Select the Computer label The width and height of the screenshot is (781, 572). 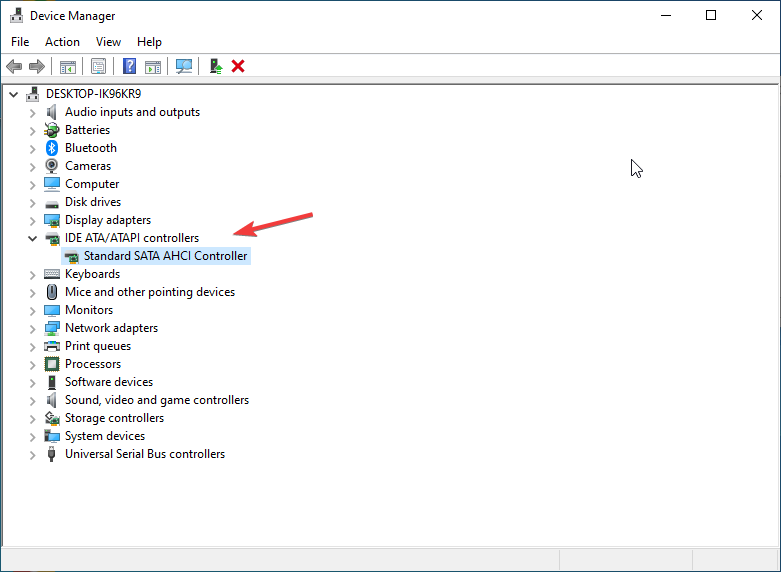click(92, 184)
